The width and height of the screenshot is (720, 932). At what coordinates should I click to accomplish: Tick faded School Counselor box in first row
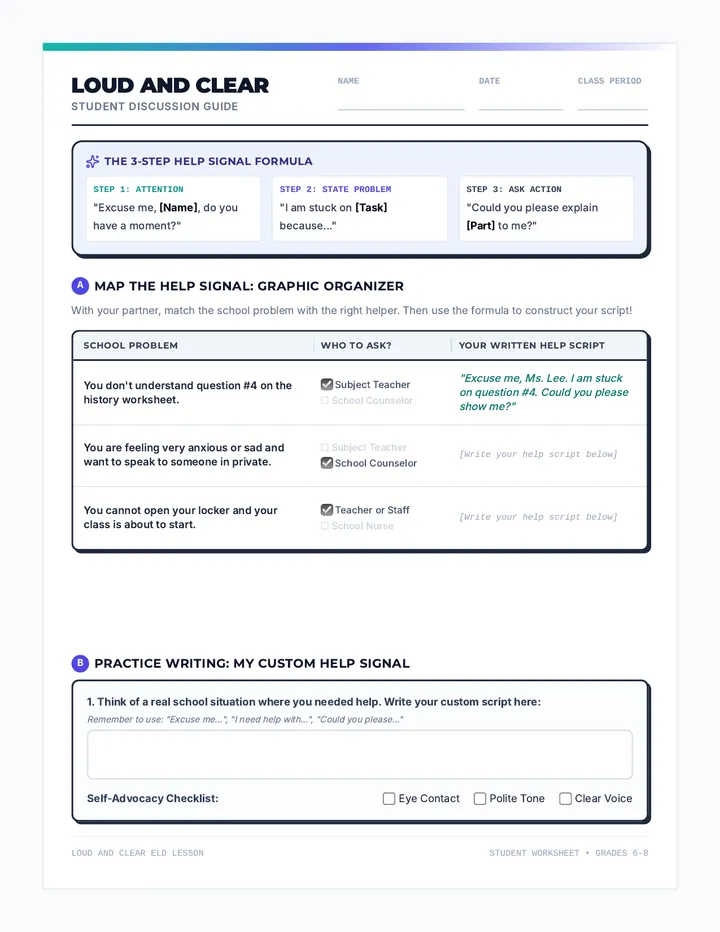[325, 401]
